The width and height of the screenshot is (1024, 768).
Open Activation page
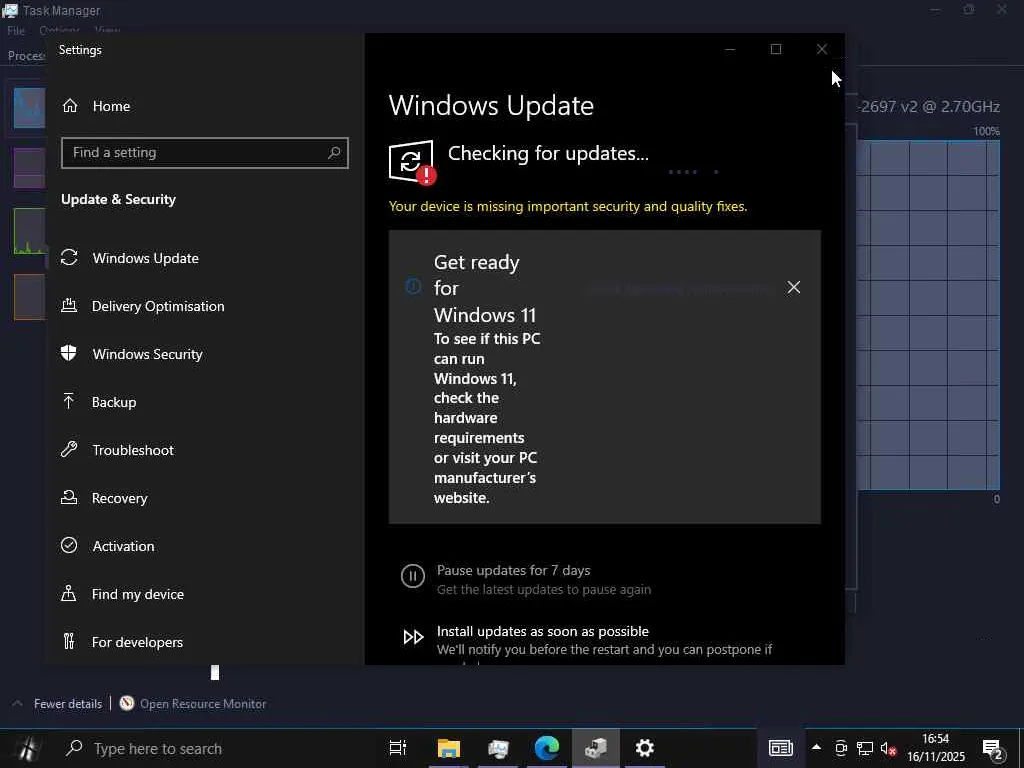[x=123, y=546]
